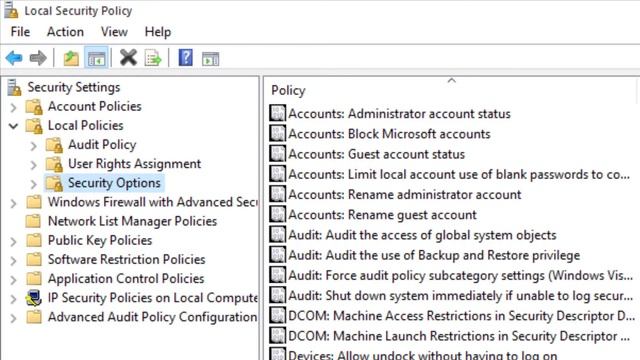This screenshot has height=360, width=640.
Task: Expand the Security Options node
Action: click(34, 184)
